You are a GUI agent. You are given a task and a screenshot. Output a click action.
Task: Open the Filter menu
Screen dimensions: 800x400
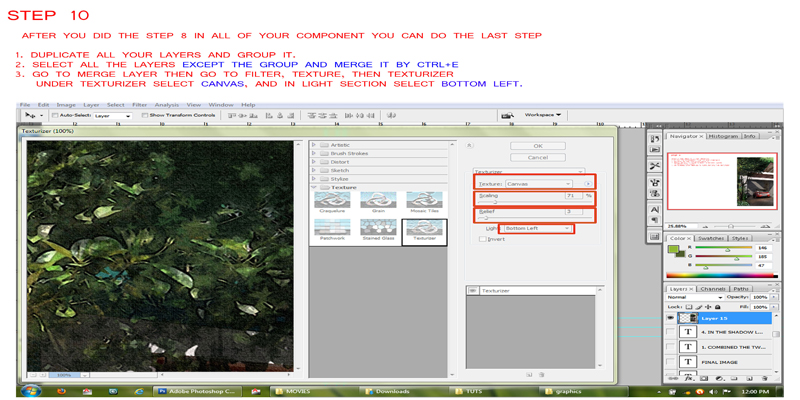139,104
